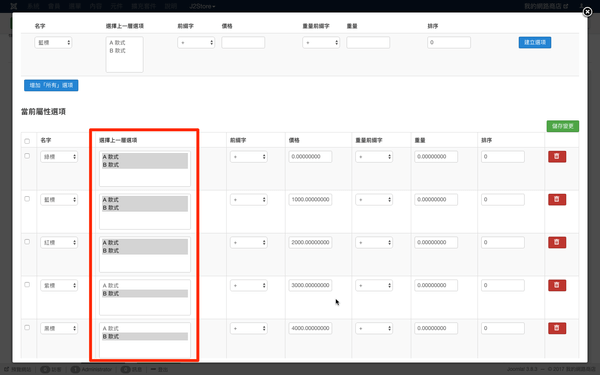600x375 pixels.
Task: Open the 系統 menu in background bar
Action: coord(34,6)
